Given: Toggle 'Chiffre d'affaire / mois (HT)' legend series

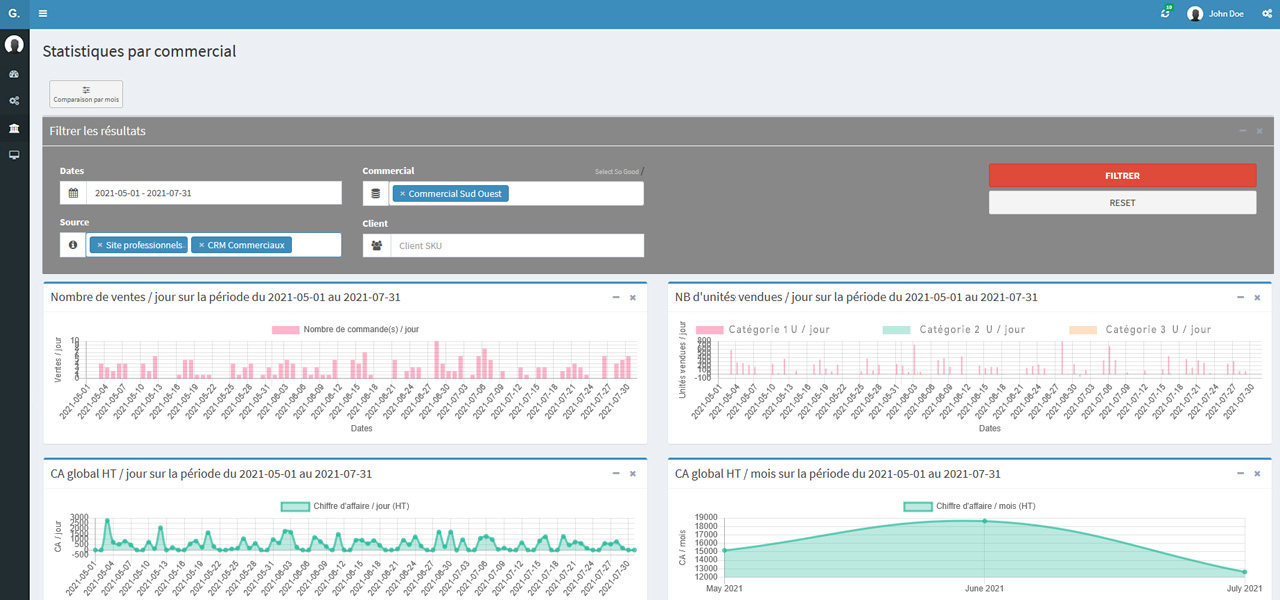Looking at the screenshot, I should (x=969, y=506).
